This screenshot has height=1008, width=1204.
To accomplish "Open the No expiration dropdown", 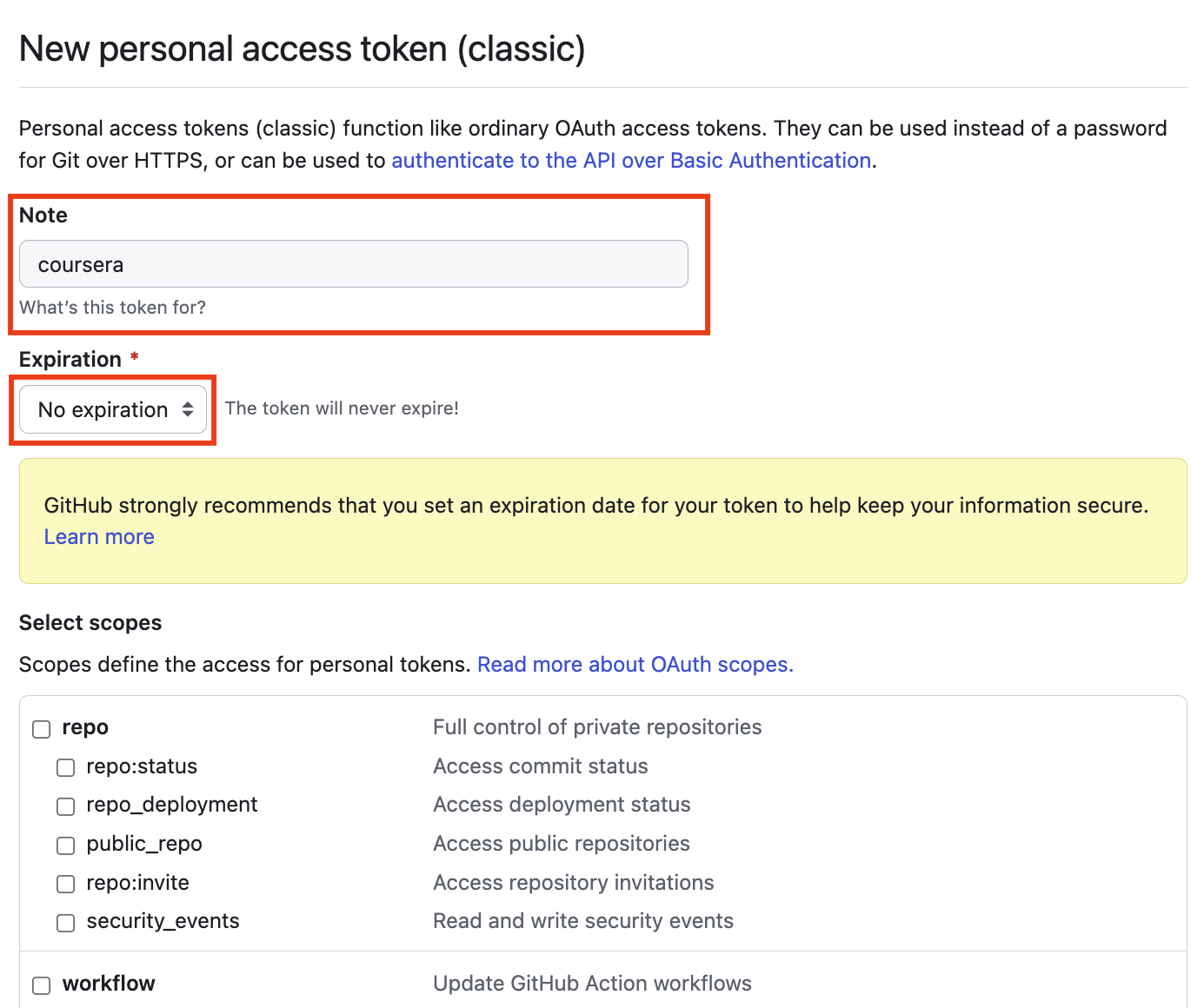I will click(104, 409).
